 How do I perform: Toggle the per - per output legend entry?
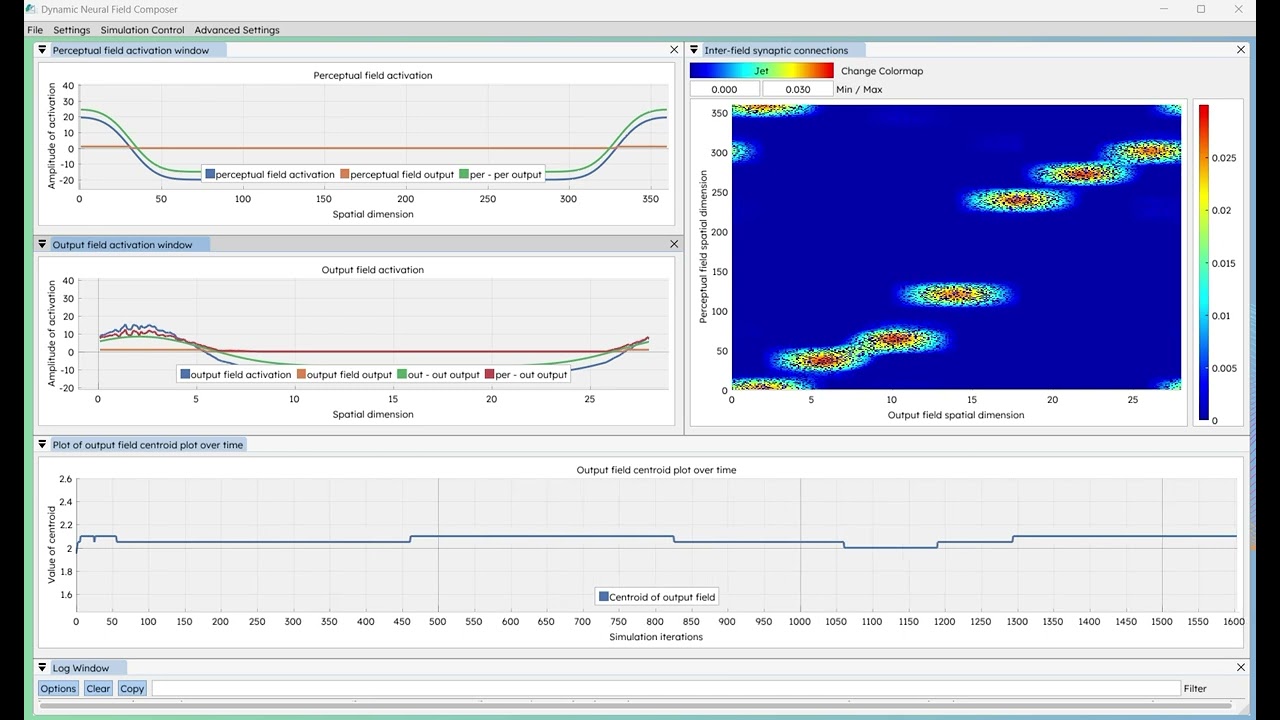[x=500, y=174]
